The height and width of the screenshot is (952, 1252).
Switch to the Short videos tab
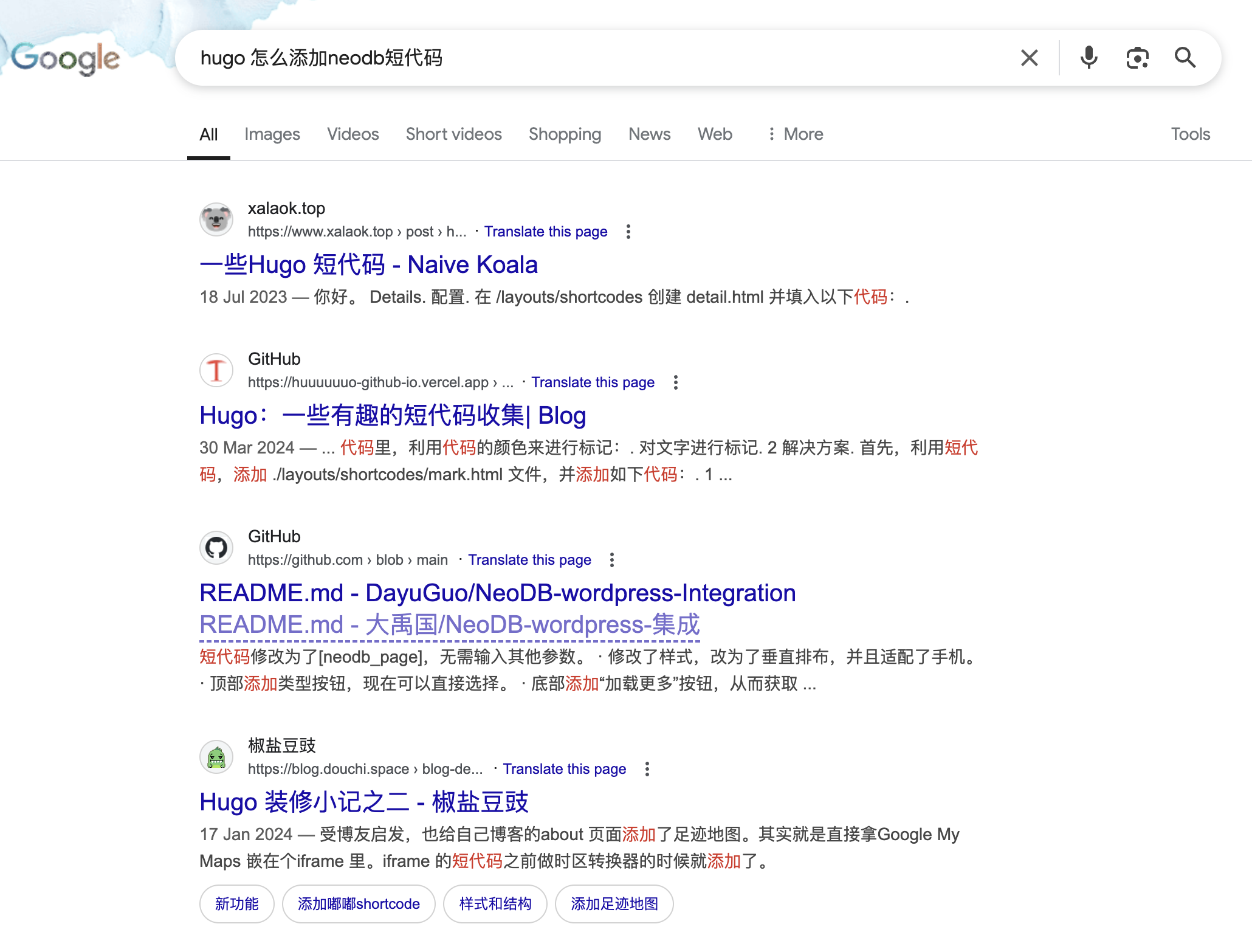tap(453, 134)
